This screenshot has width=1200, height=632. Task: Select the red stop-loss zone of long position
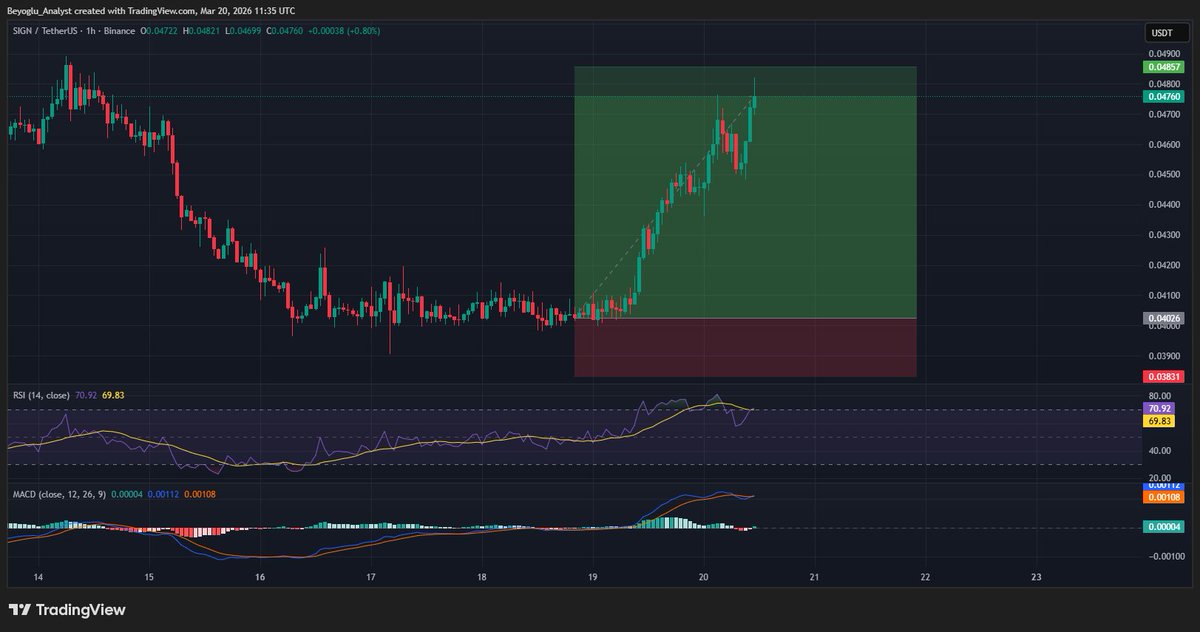click(x=745, y=348)
